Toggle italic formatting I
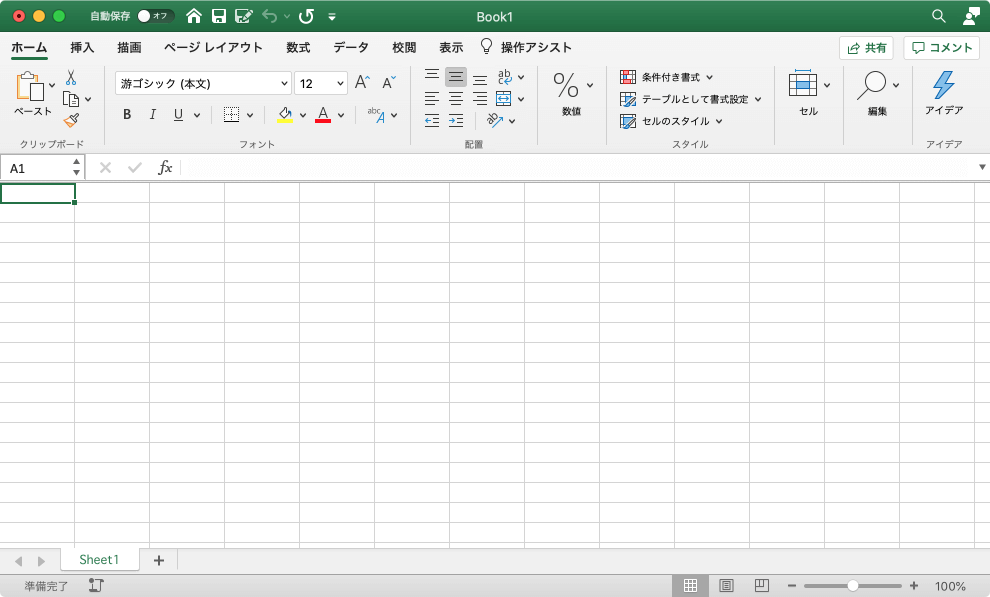 (152, 114)
